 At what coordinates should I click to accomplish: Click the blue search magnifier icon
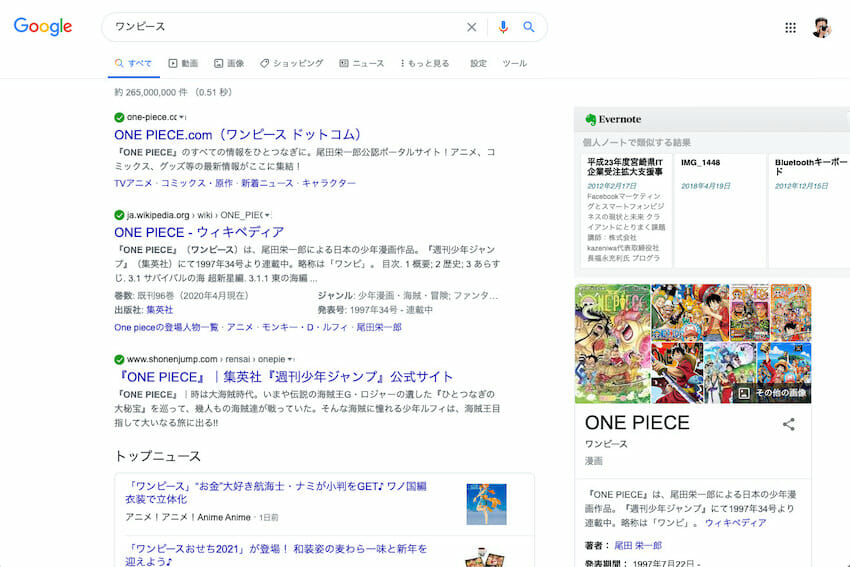[529, 27]
